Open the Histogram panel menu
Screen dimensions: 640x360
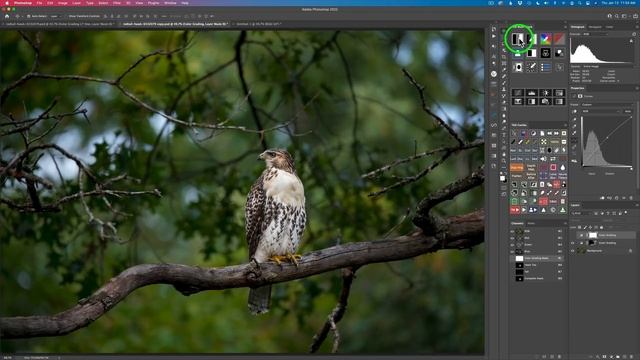tap(637, 27)
